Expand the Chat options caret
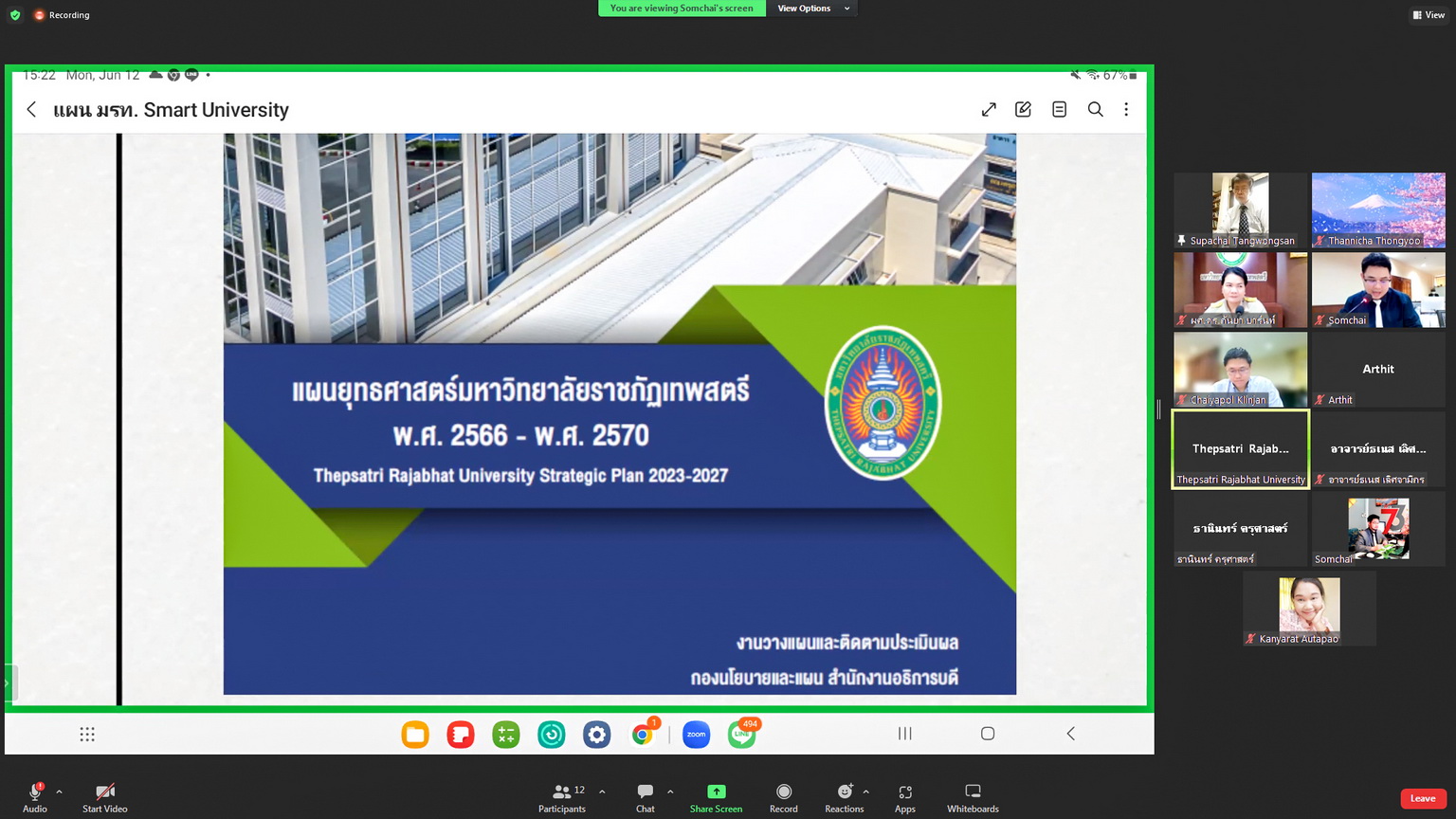The image size is (1456, 819). pos(670,792)
